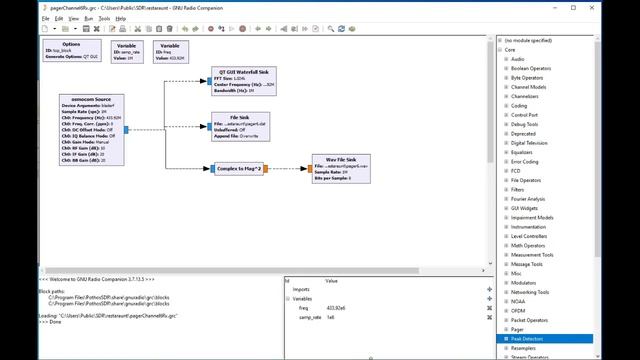Reload the block library
640x360 pixels.
pyautogui.click(x=341, y=29)
